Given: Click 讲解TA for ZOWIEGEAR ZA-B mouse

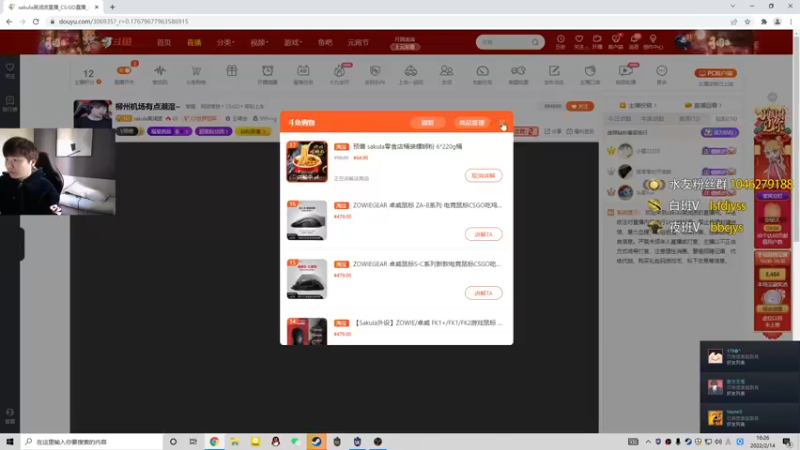Looking at the screenshot, I should (483, 234).
